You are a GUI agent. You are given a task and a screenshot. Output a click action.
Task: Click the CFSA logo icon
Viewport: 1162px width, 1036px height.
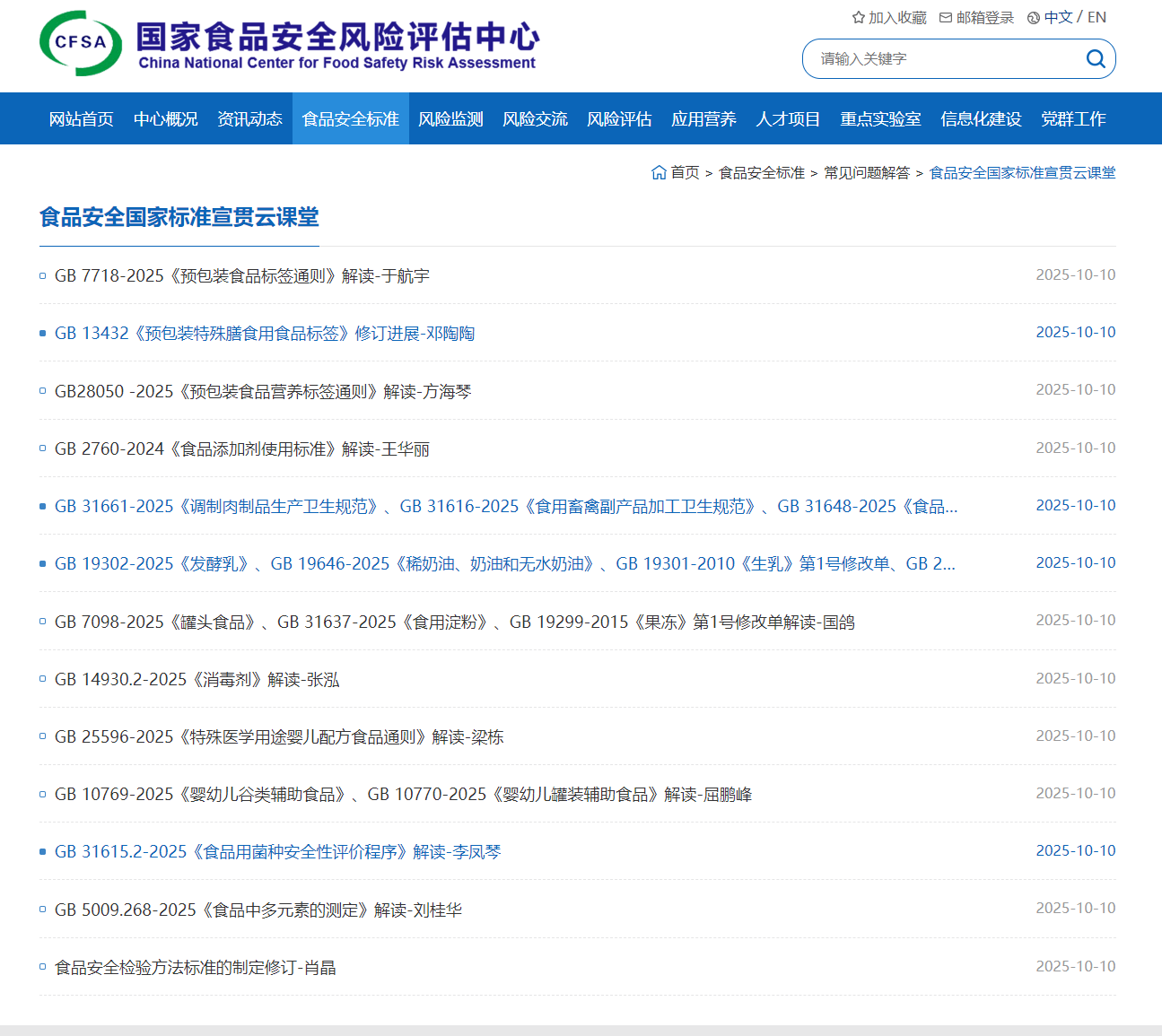pos(81,43)
